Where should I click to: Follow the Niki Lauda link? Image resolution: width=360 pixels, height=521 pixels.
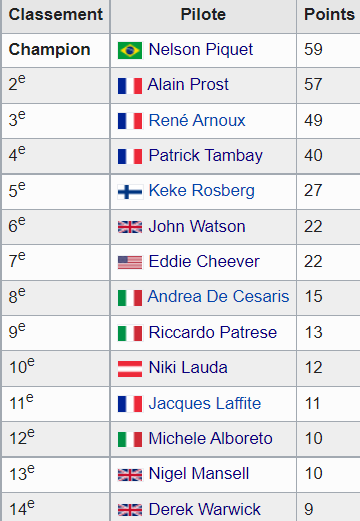(188, 368)
